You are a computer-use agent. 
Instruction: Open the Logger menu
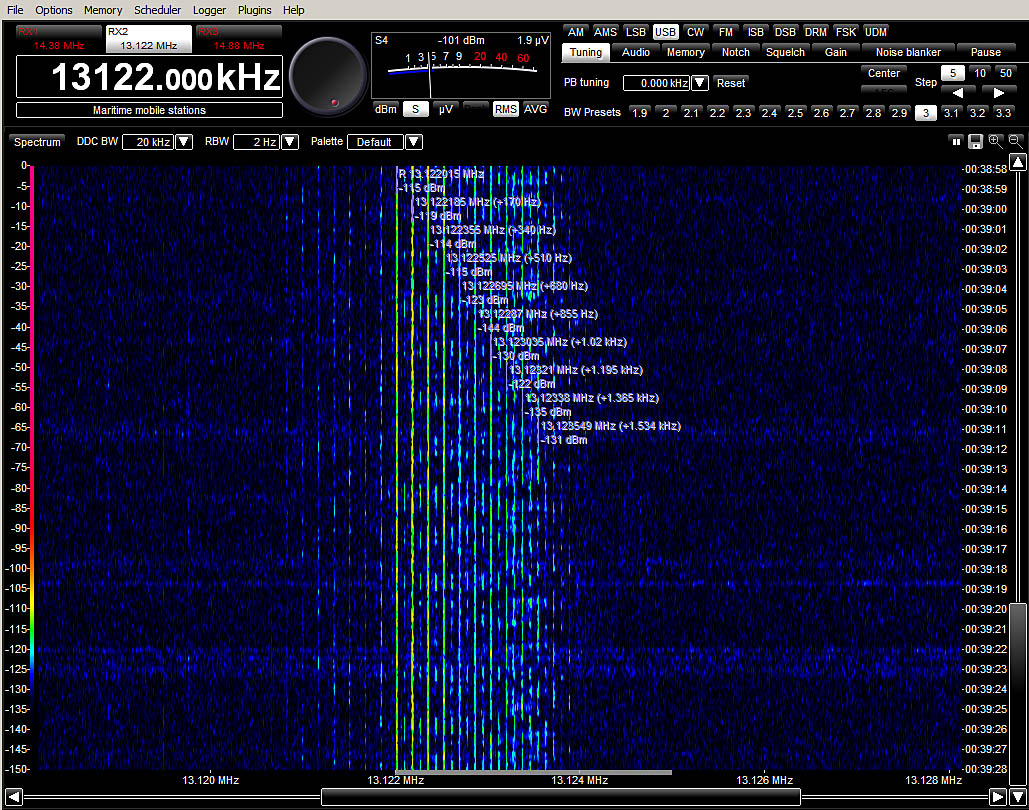point(209,10)
